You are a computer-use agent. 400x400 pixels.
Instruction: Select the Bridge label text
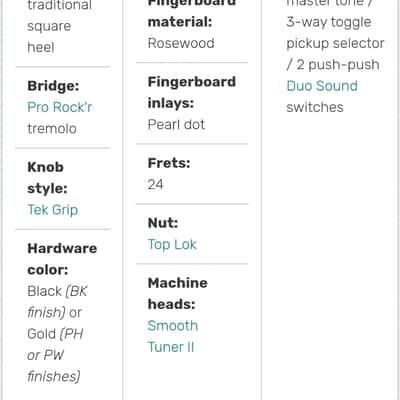[x=53, y=86]
